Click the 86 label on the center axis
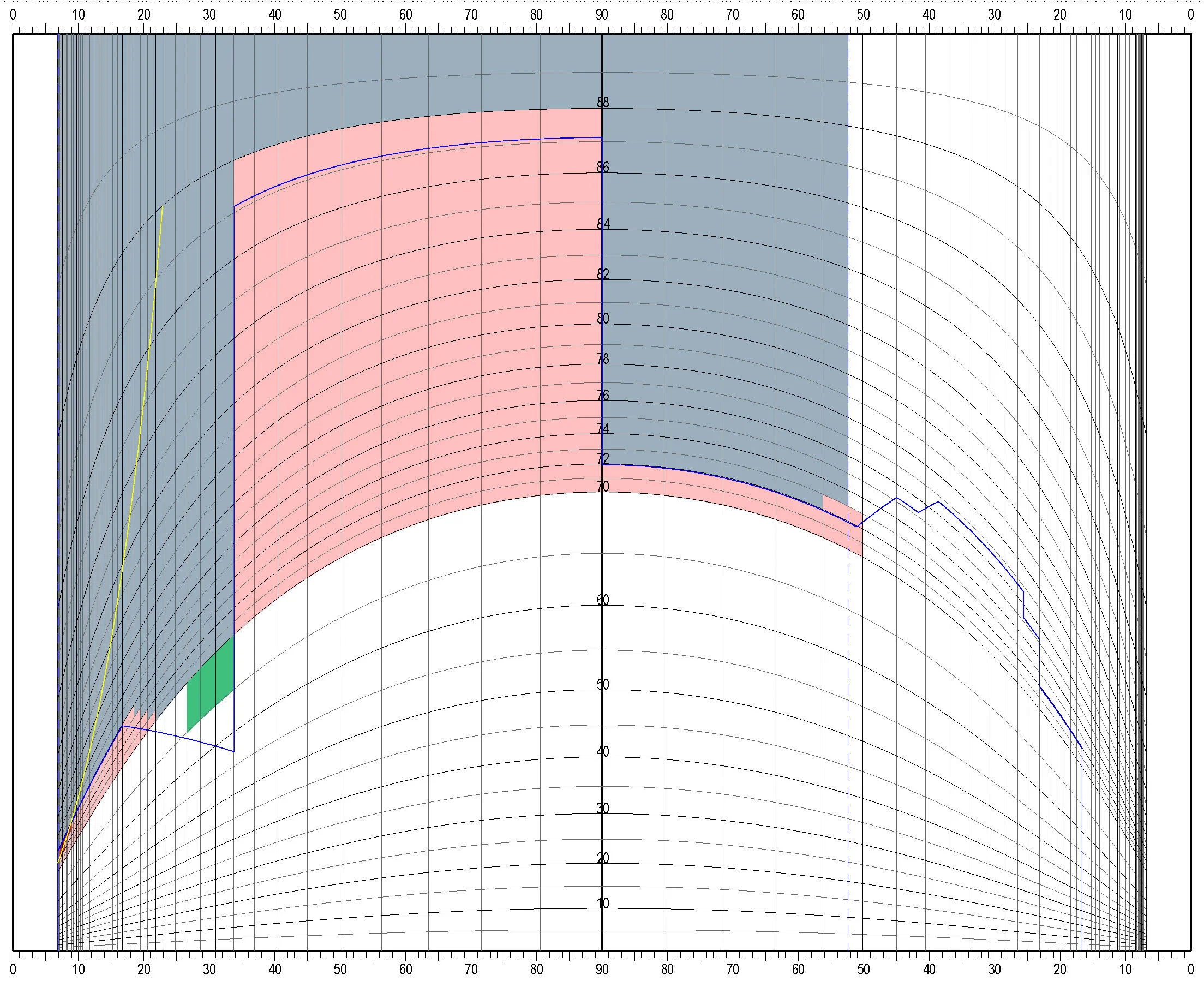The height and width of the screenshot is (981, 1204). pyautogui.click(x=603, y=167)
